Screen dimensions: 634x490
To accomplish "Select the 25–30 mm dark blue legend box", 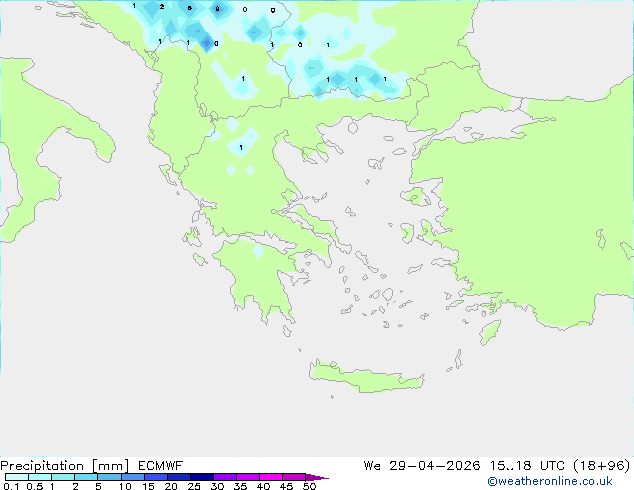I will click(x=202, y=477).
